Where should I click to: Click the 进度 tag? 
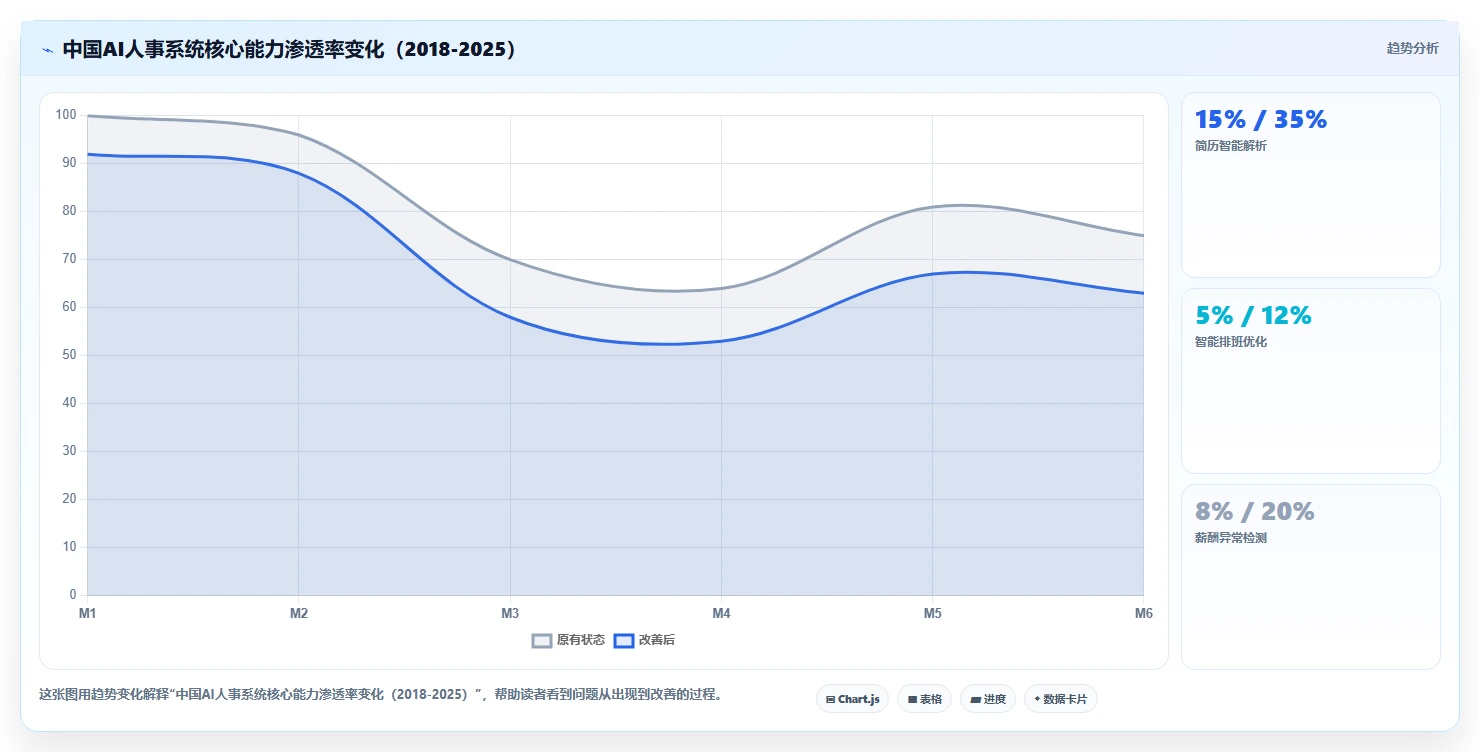click(987, 699)
